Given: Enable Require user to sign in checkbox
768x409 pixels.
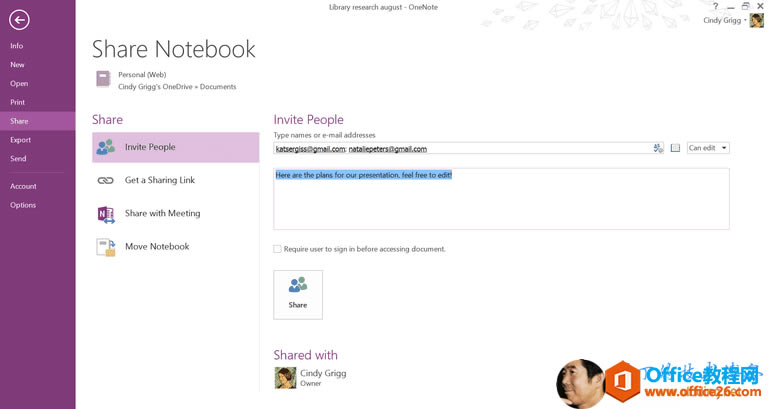Looking at the screenshot, I should pos(277,249).
